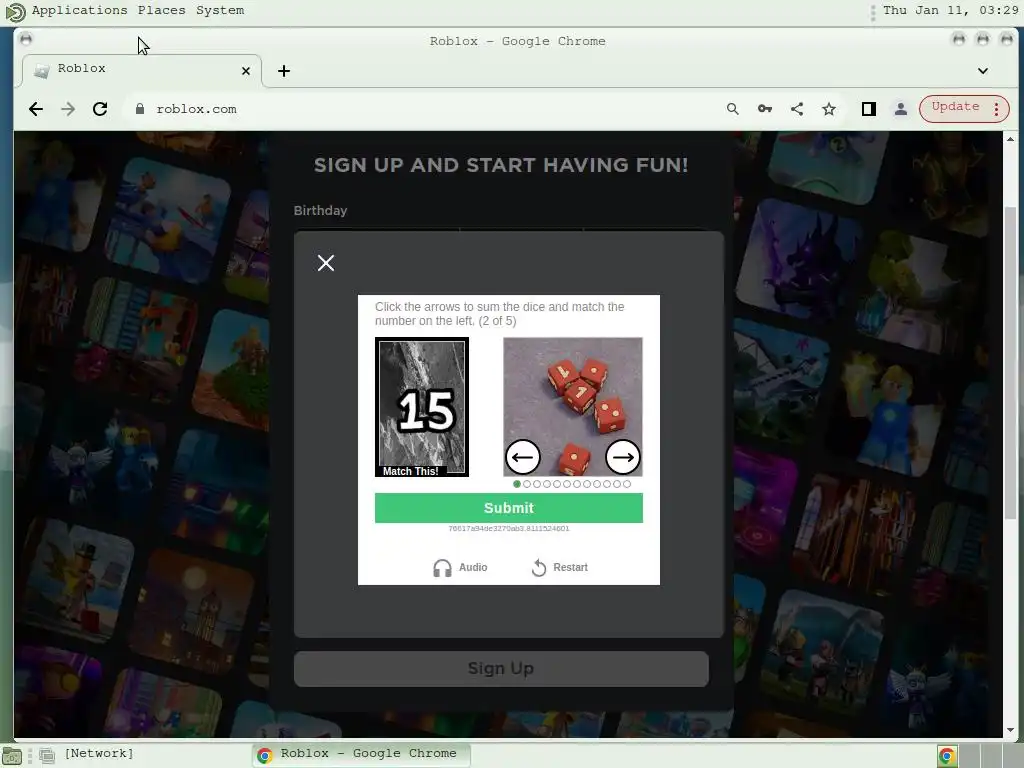Click the right arrow on dice image
Screen dimensions: 1024x768
pos(622,457)
